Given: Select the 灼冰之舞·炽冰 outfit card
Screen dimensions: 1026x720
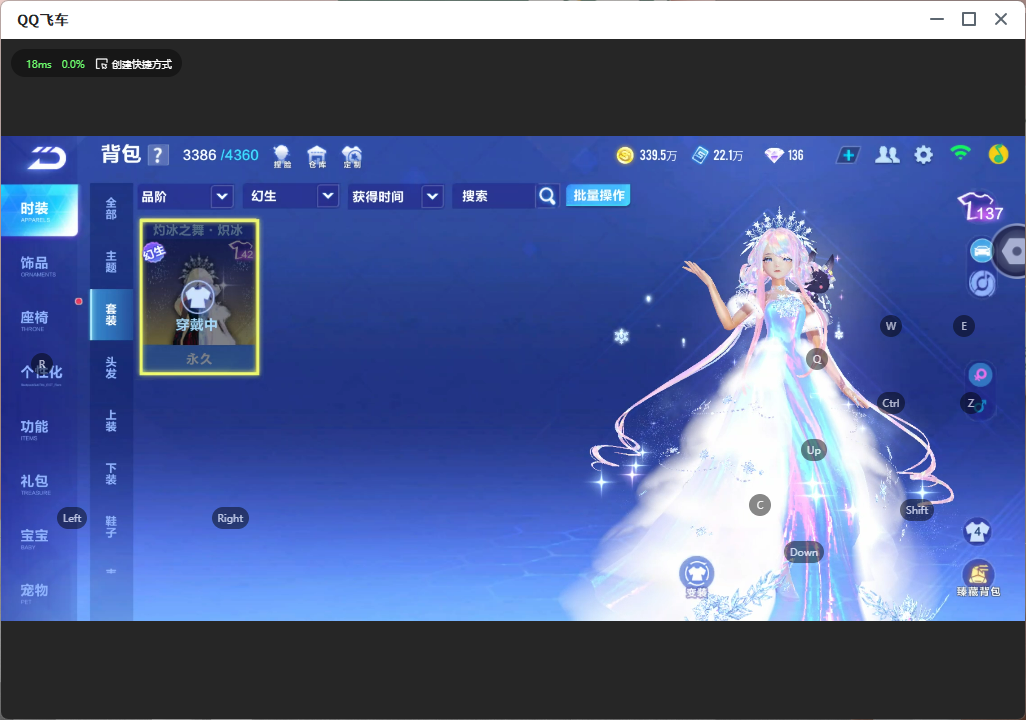Looking at the screenshot, I should pos(200,297).
